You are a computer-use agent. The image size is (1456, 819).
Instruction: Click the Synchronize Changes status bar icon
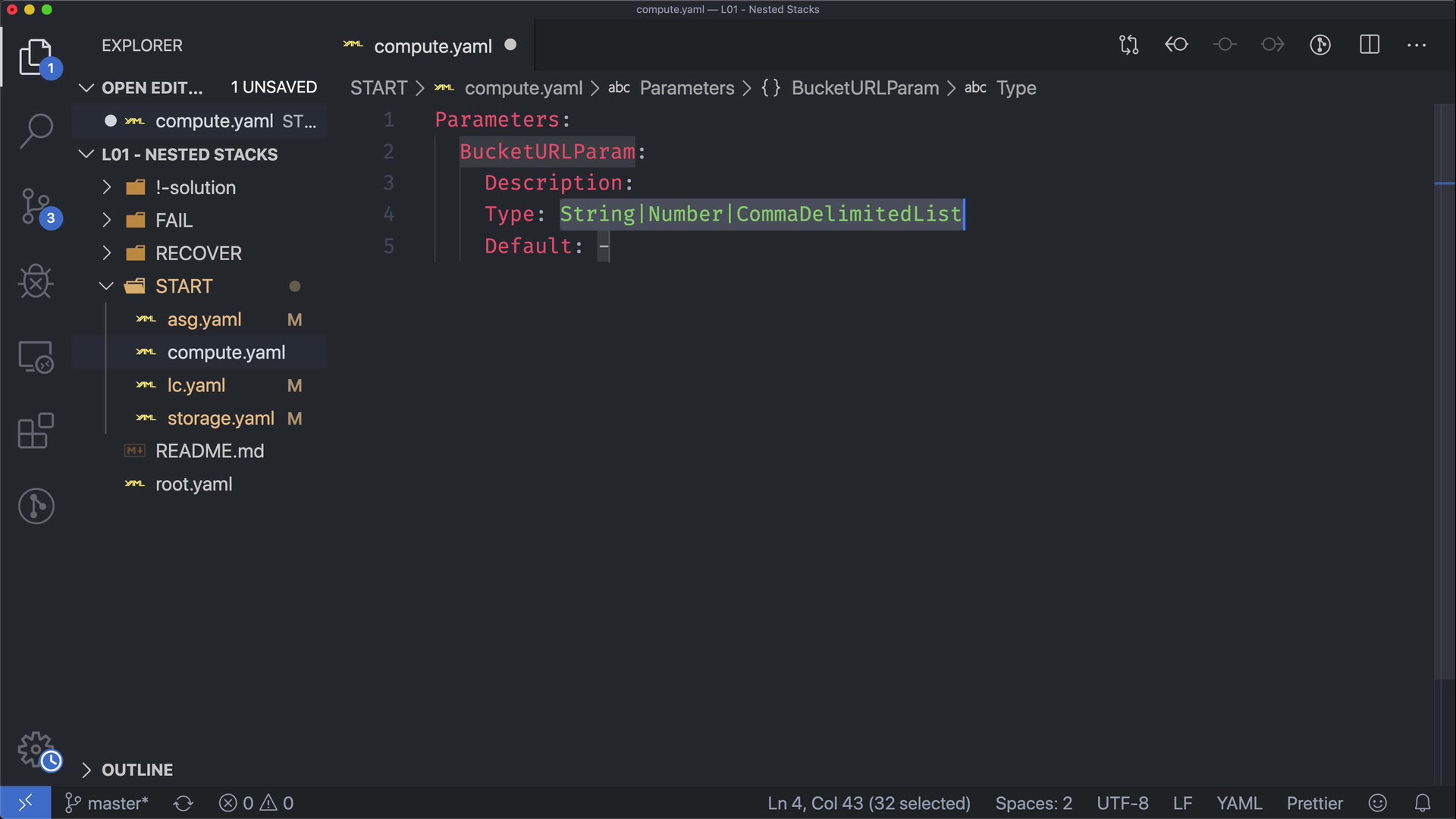[x=184, y=803]
